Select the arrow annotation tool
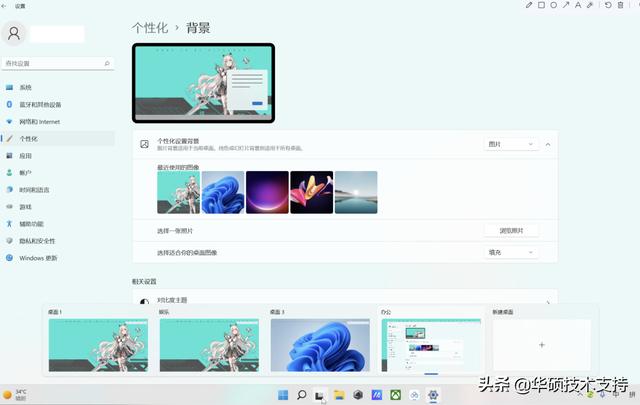This screenshot has width=640, height=405. 566,5
